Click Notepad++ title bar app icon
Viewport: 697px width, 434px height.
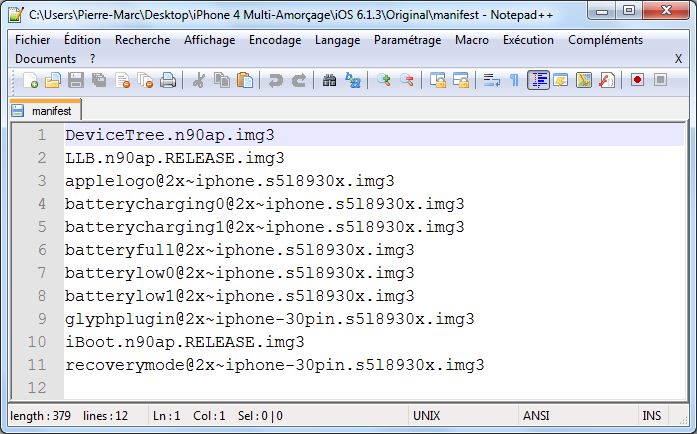[x=16, y=14]
